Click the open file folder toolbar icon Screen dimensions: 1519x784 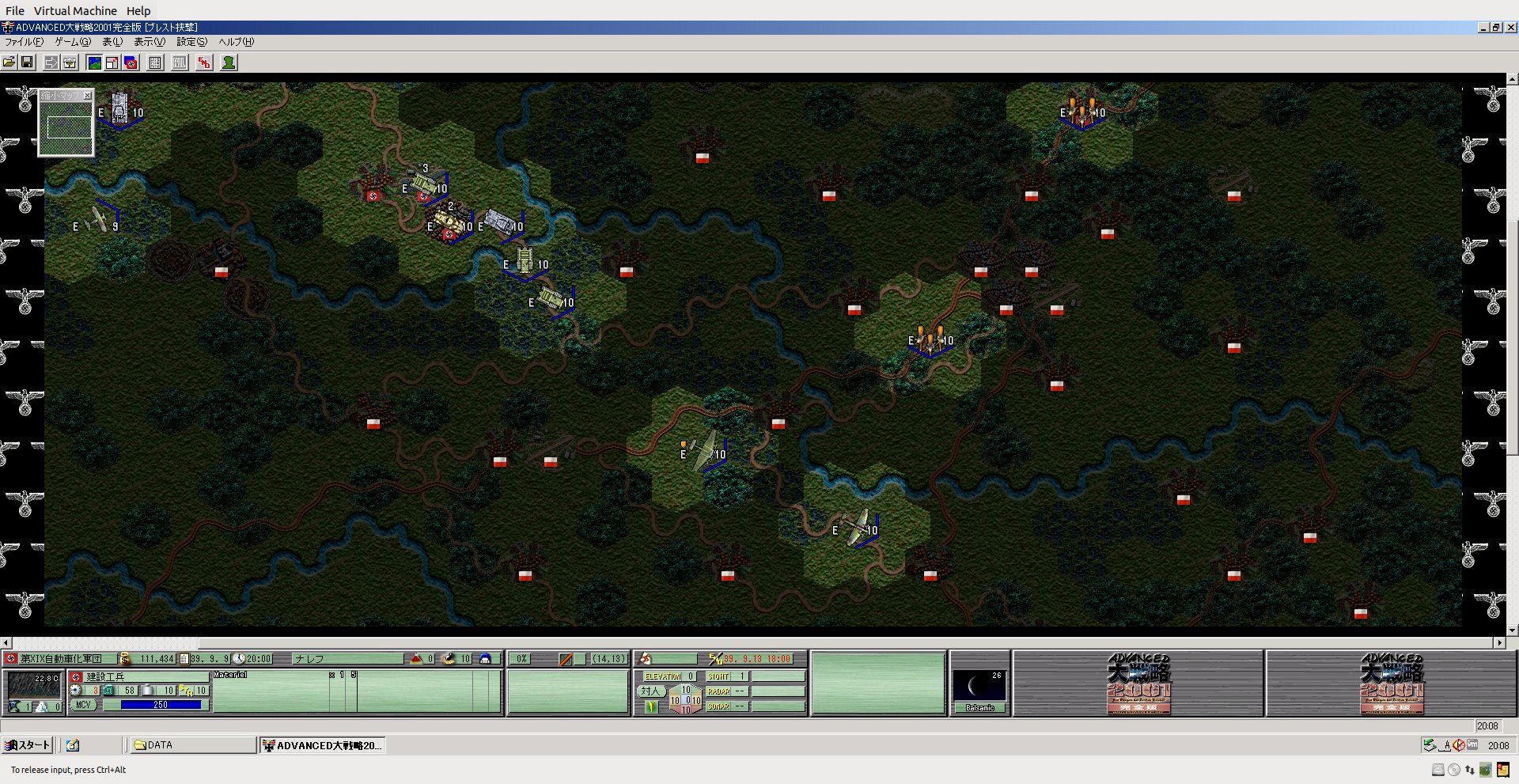[9, 62]
